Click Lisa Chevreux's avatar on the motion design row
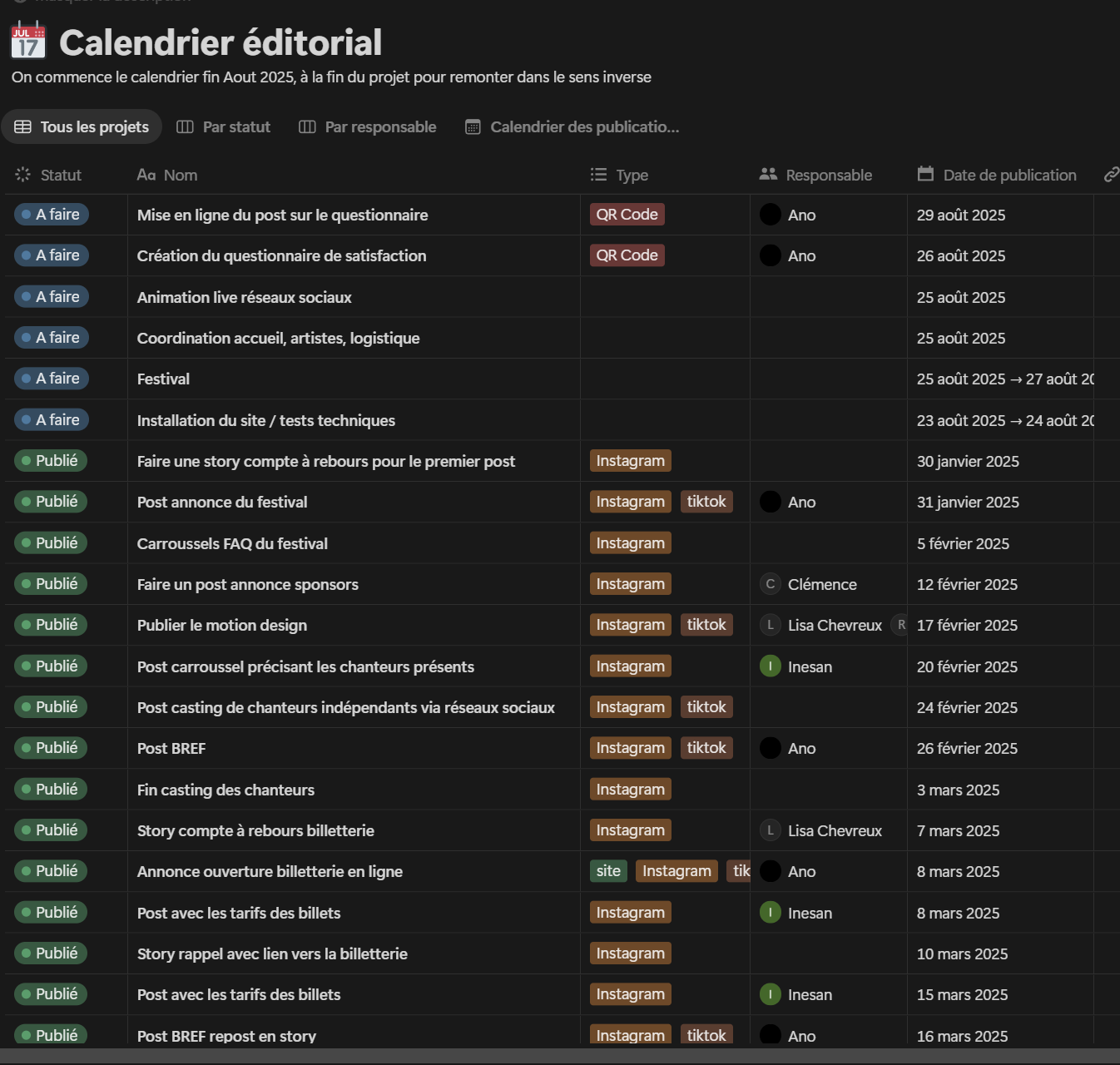Image resolution: width=1120 pixels, height=1065 pixels. [x=770, y=625]
